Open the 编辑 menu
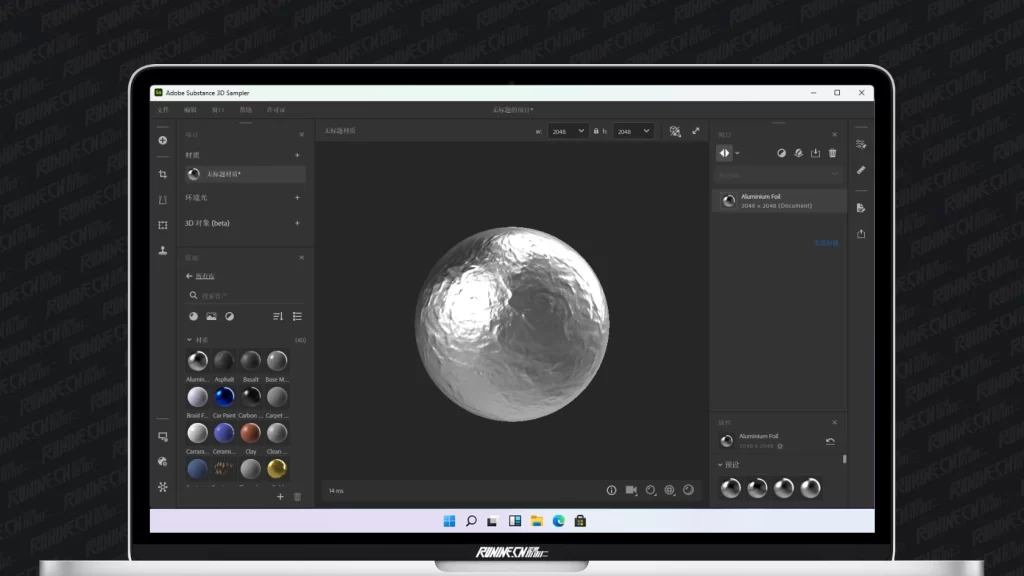The width and height of the screenshot is (1024, 576). tap(190, 109)
